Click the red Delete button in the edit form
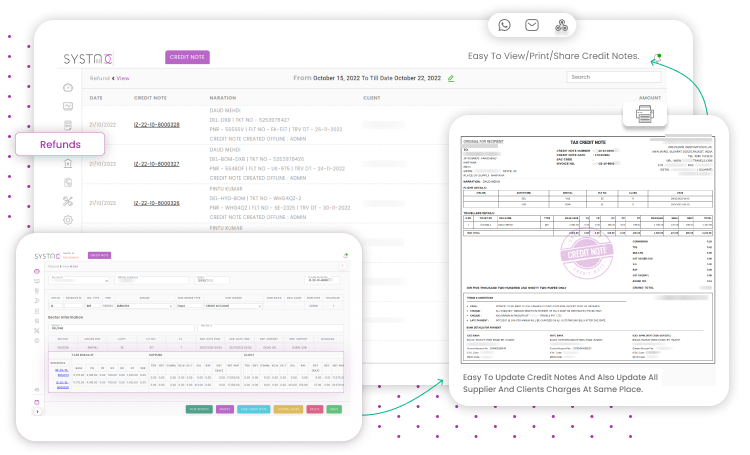750x455 pixels. 315,409
